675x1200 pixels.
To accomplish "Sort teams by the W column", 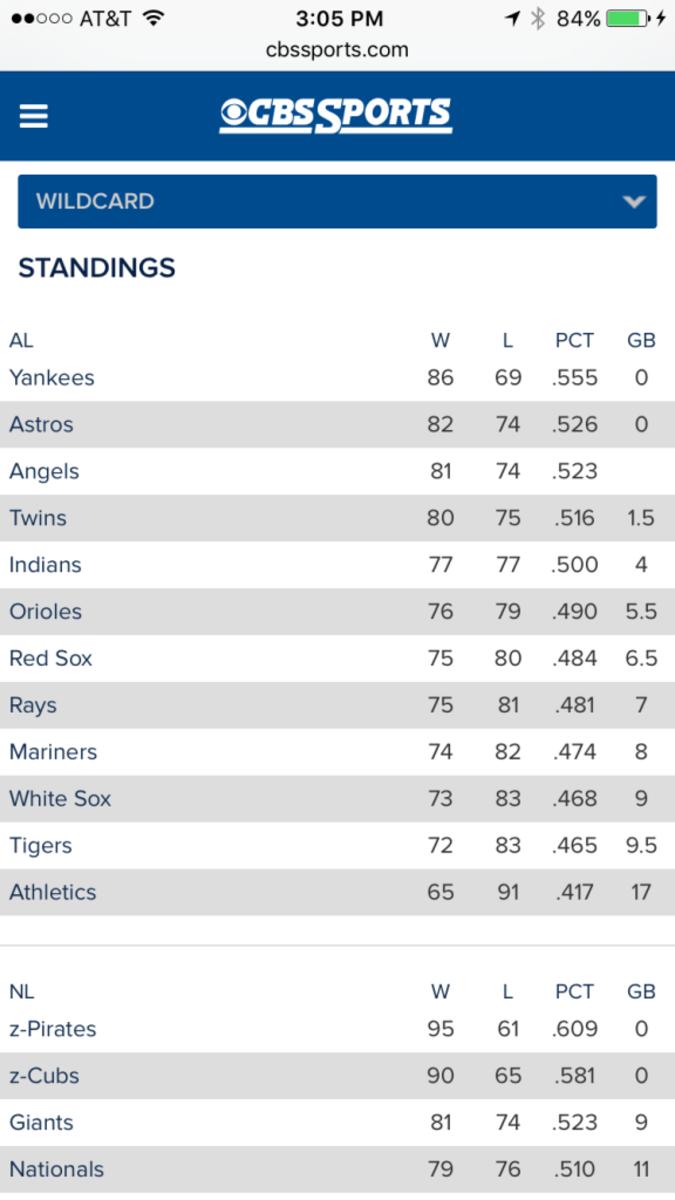I will [x=441, y=340].
